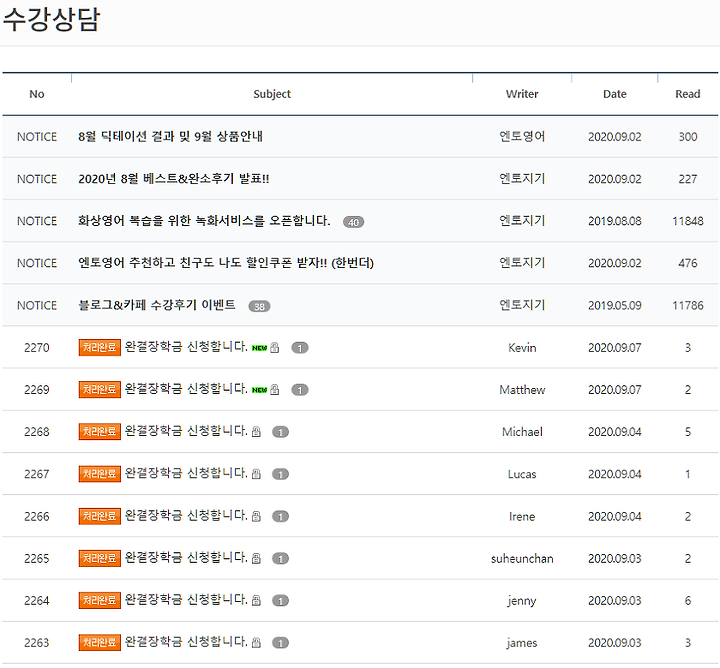The height and width of the screenshot is (668, 720).
Task: Click the lock icon in james's row
Action: [x=256, y=643]
